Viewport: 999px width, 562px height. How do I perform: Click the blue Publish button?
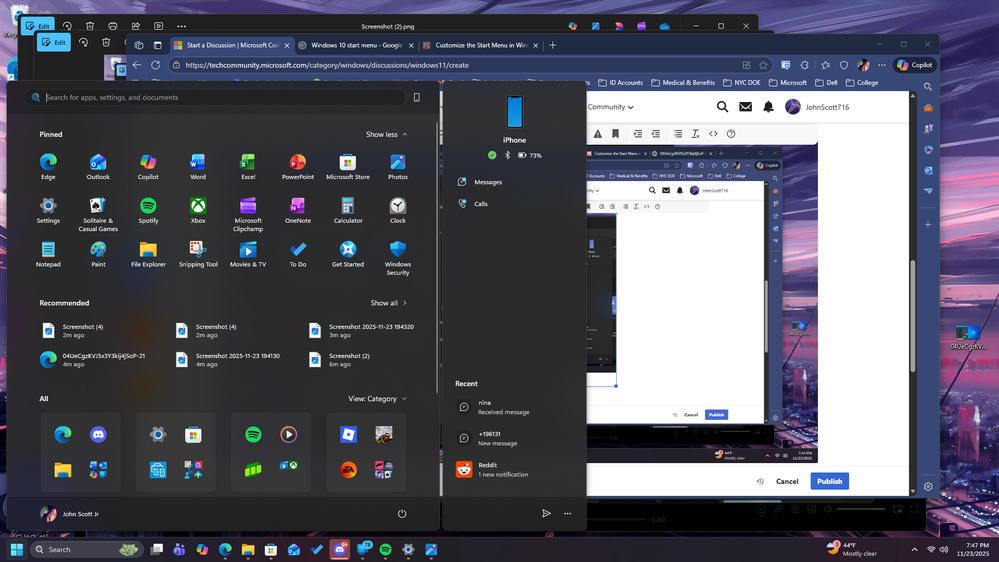coord(830,482)
